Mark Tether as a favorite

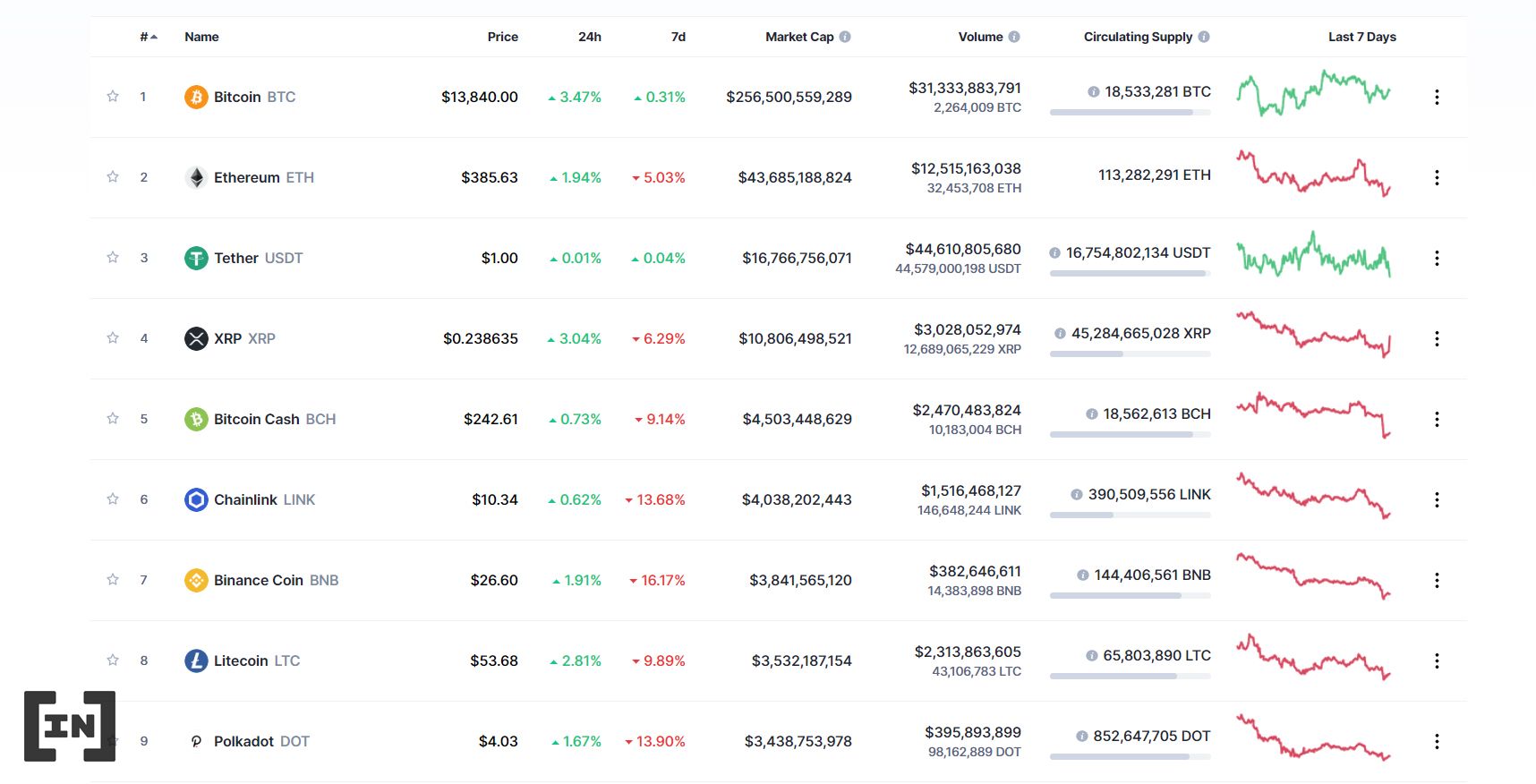click(x=113, y=257)
